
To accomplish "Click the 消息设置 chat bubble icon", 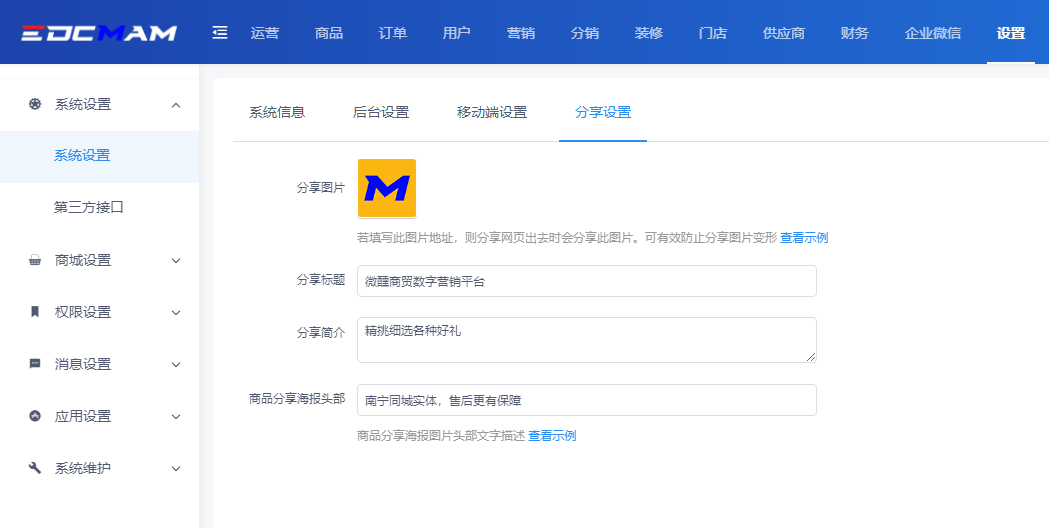I will 35,364.
